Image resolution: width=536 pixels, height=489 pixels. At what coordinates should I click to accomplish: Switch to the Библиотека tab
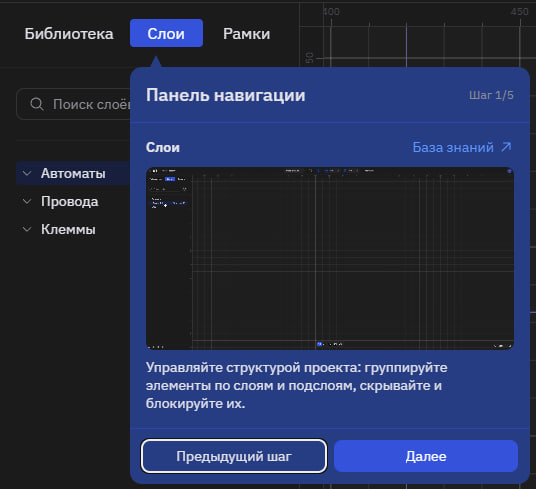tap(69, 33)
